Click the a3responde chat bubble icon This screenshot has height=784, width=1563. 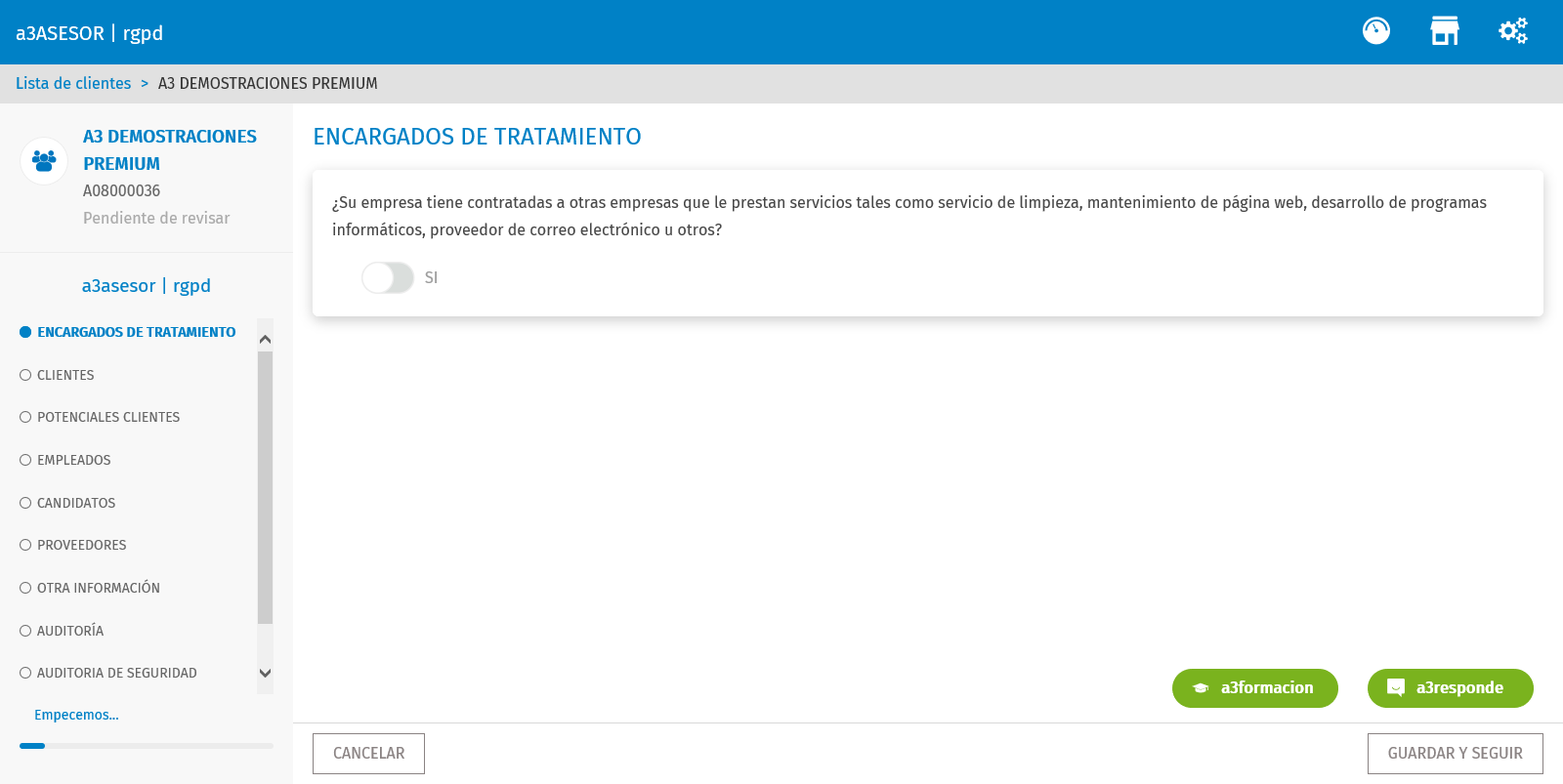coord(1396,687)
